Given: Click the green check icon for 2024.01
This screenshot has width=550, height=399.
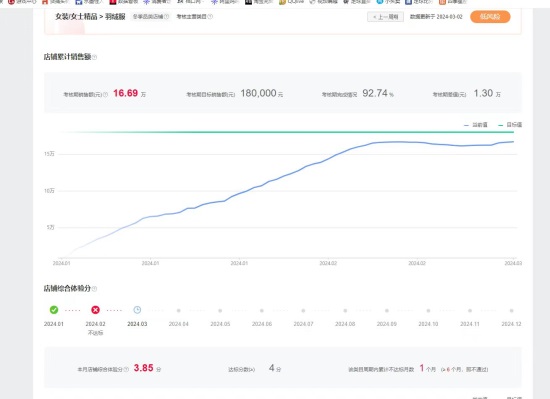Looking at the screenshot, I should (54, 310).
